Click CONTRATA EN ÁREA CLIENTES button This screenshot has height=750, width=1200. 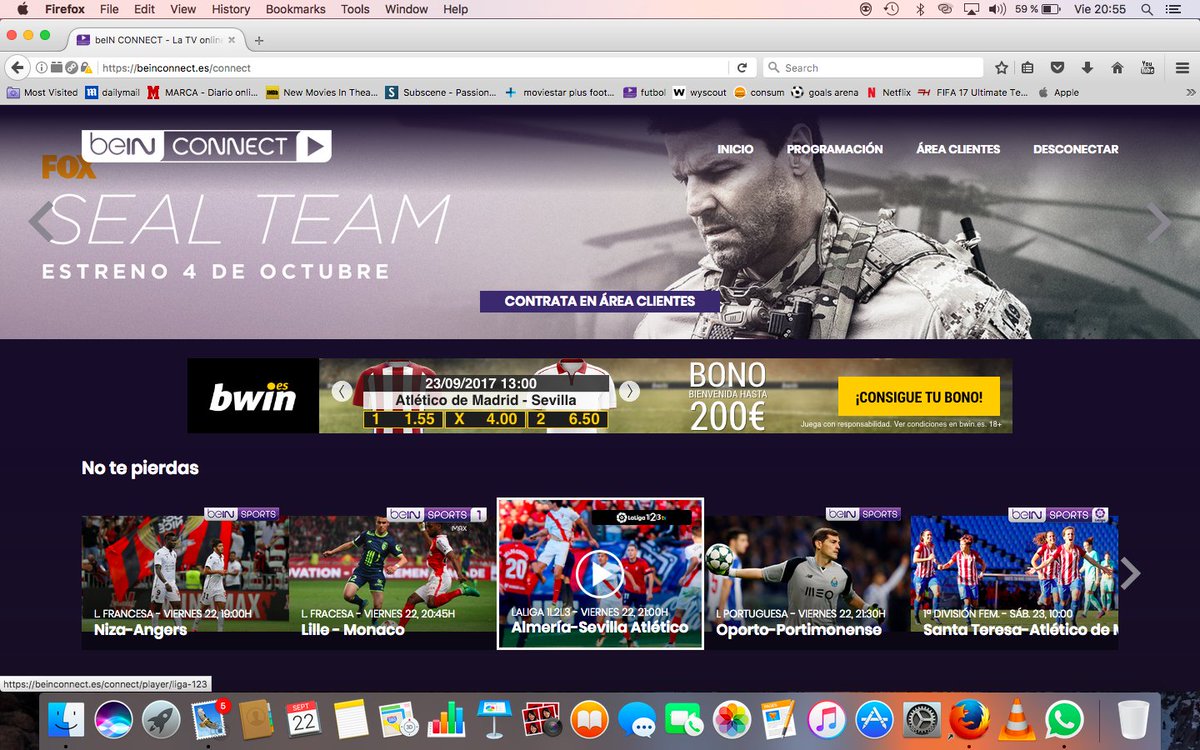(601, 301)
